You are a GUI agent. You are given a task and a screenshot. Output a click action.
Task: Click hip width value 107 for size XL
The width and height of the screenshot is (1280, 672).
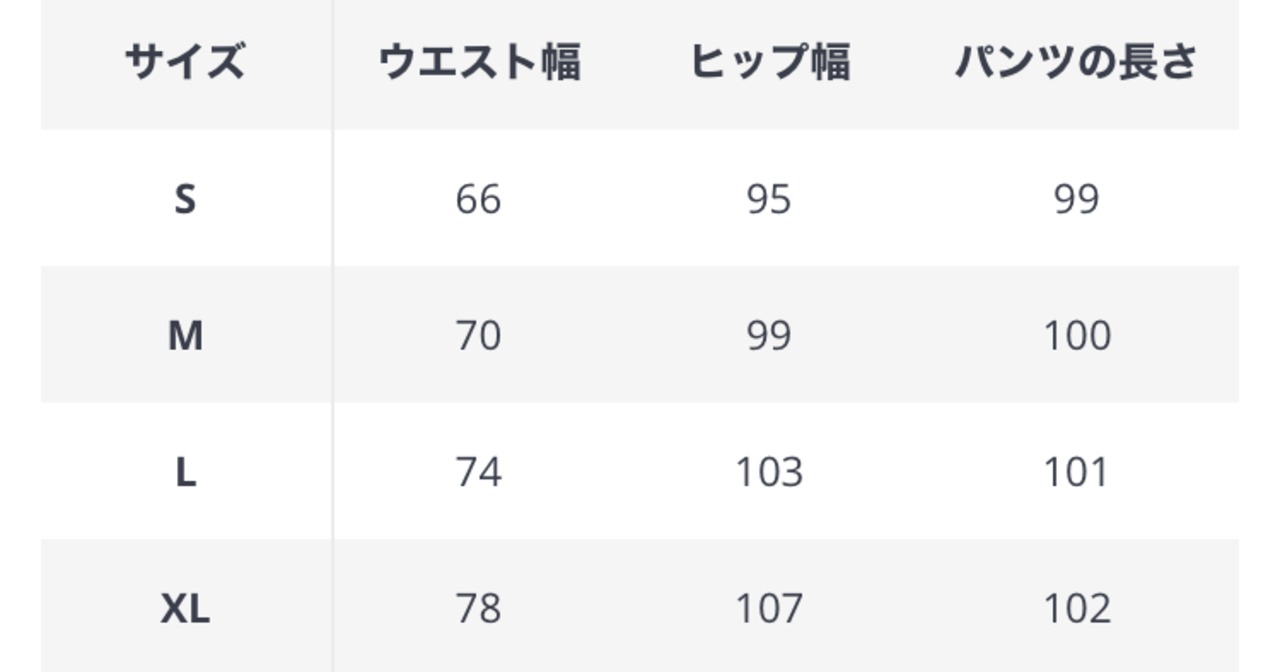[769, 608]
